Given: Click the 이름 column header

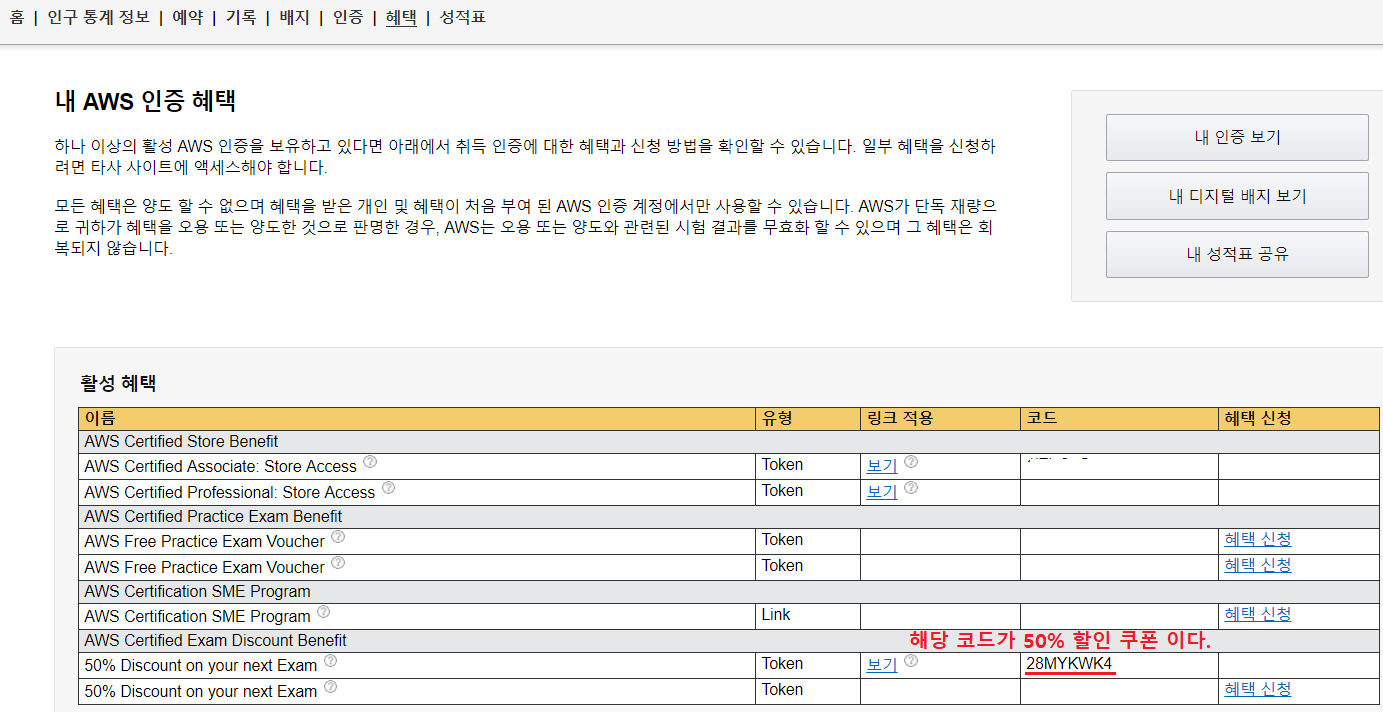Looking at the screenshot, I should [417, 418].
